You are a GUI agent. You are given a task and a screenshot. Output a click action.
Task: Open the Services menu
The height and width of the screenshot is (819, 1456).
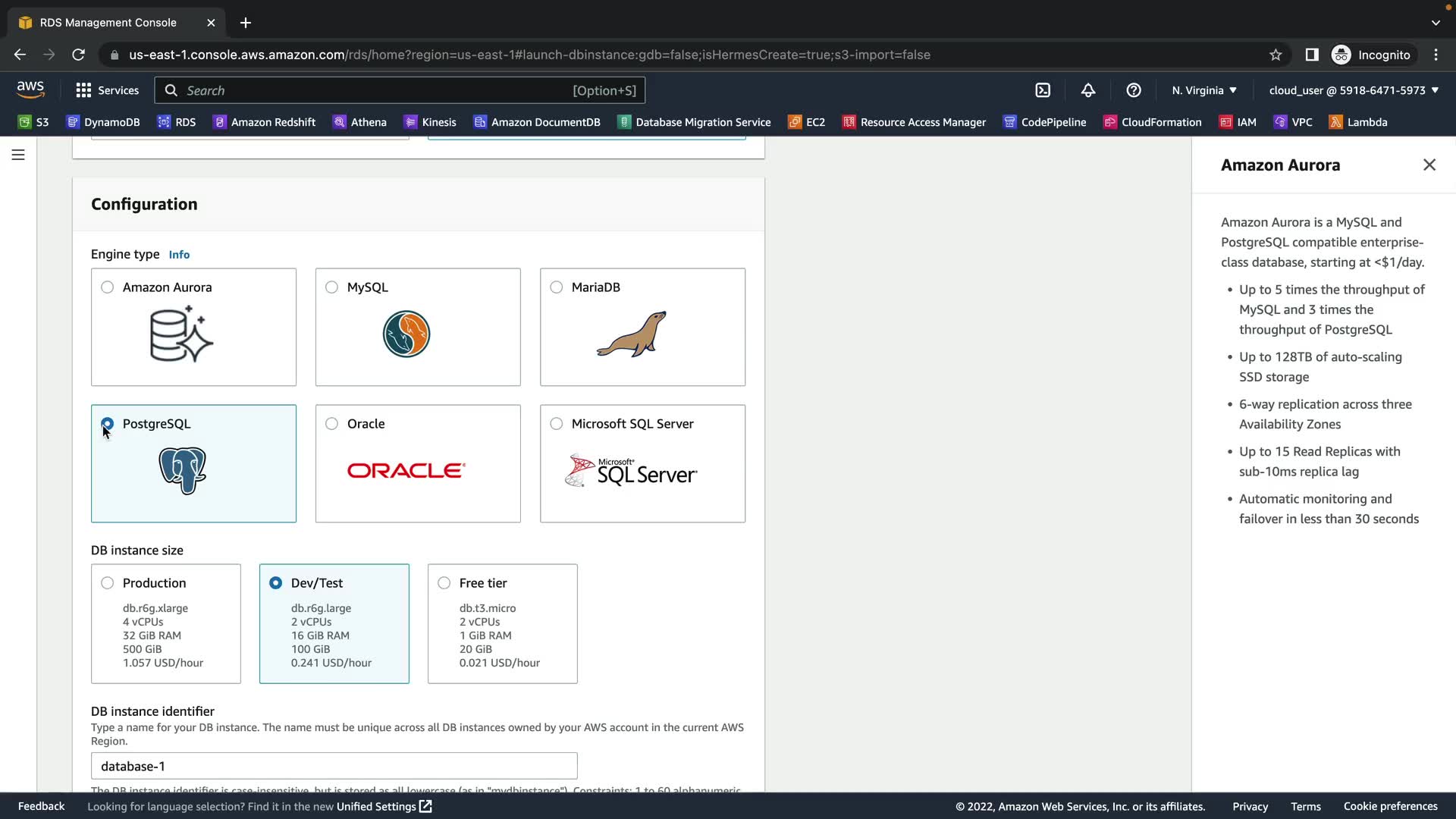click(108, 90)
